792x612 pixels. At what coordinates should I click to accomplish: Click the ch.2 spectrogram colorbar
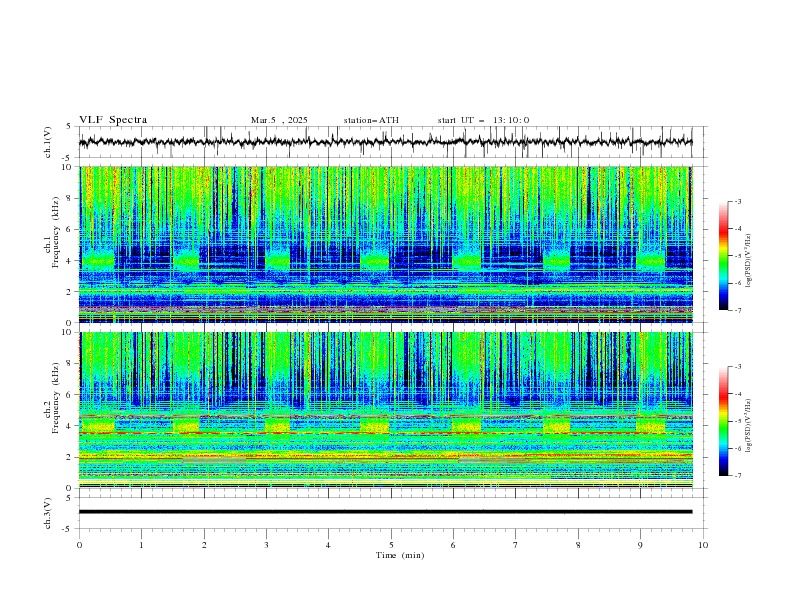point(724,421)
